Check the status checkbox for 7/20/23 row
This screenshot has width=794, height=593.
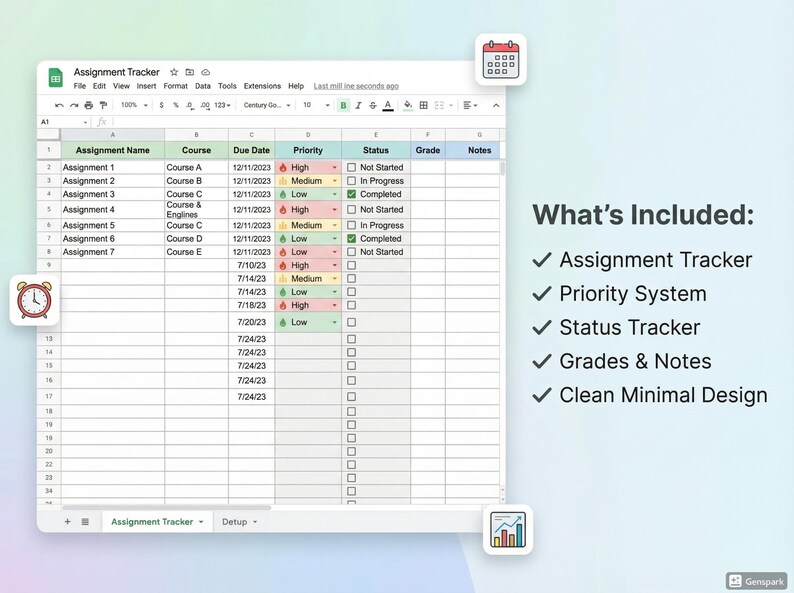click(x=351, y=322)
